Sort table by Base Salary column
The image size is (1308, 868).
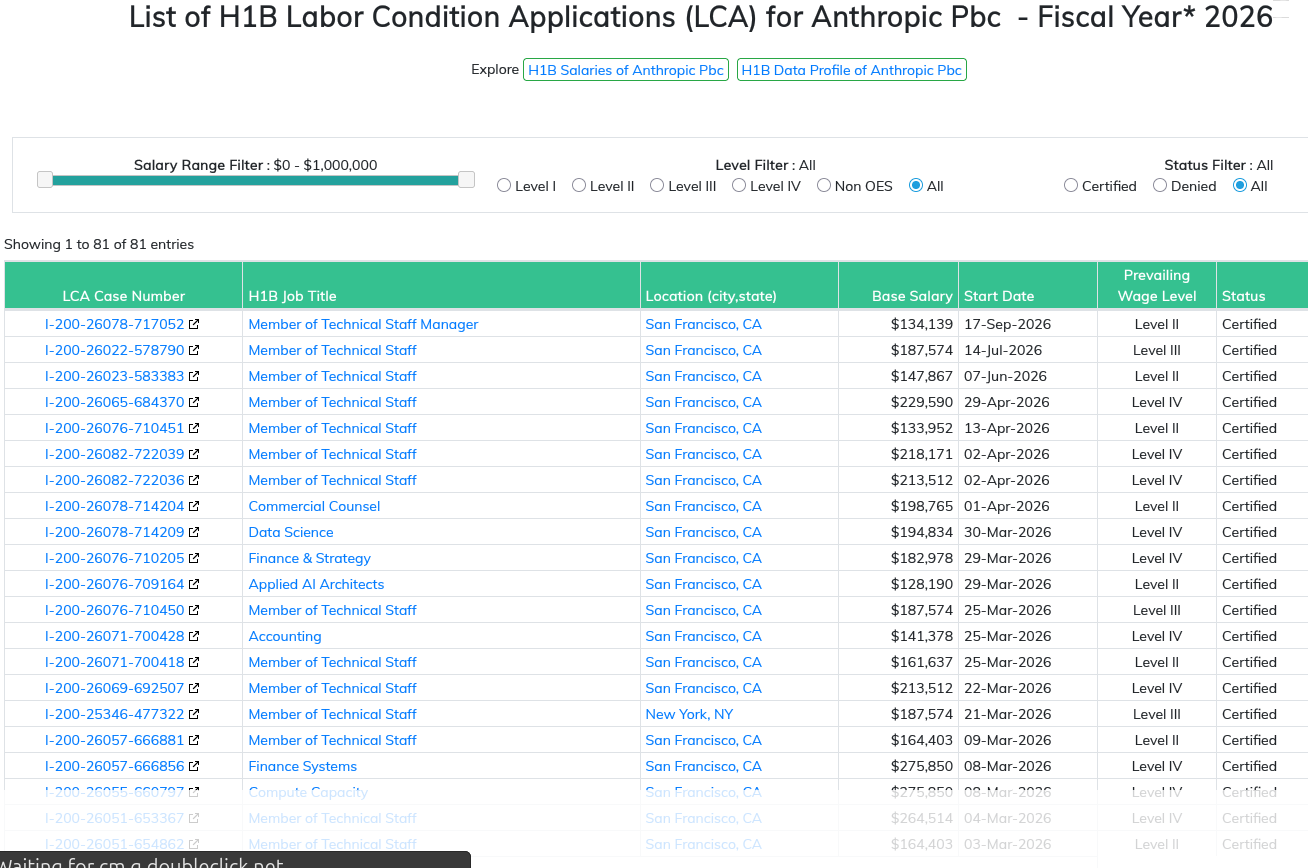[x=898, y=286]
